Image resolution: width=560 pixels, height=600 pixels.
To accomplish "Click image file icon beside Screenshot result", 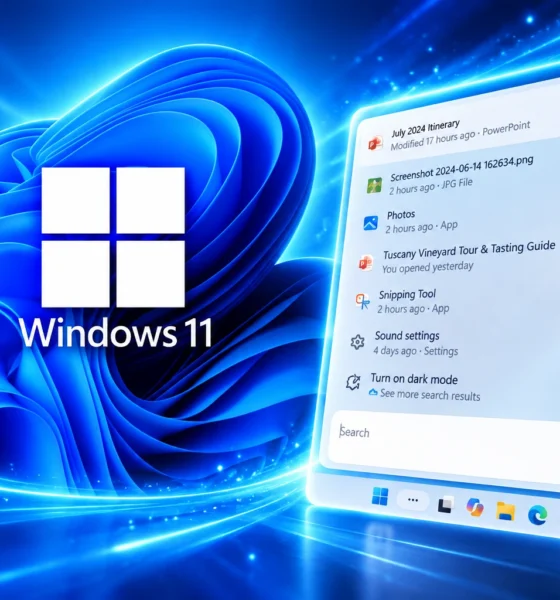I will coord(374,185).
